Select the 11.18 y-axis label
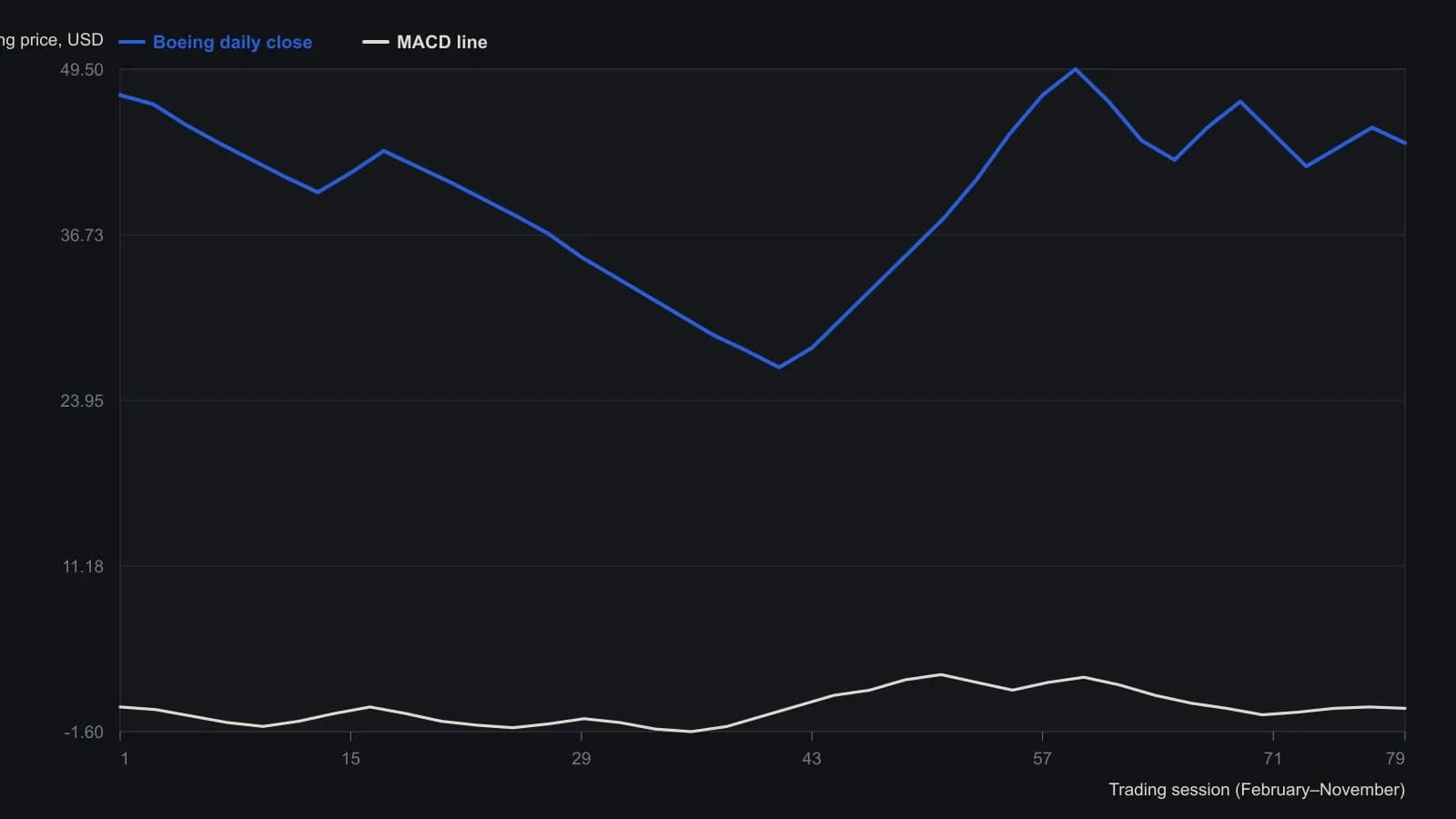The image size is (1456, 819). pyautogui.click(x=83, y=567)
